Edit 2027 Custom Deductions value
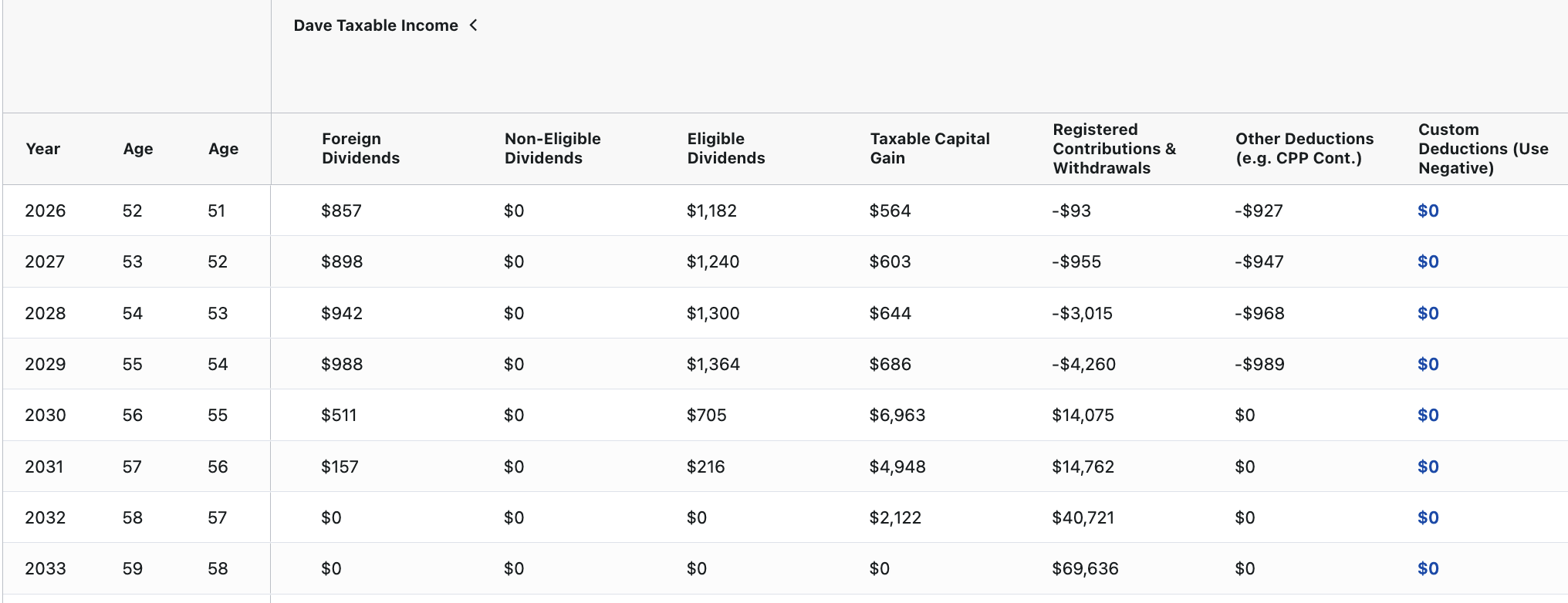Viewport: 1568px width, 603px height. [x=1428, y=261]
